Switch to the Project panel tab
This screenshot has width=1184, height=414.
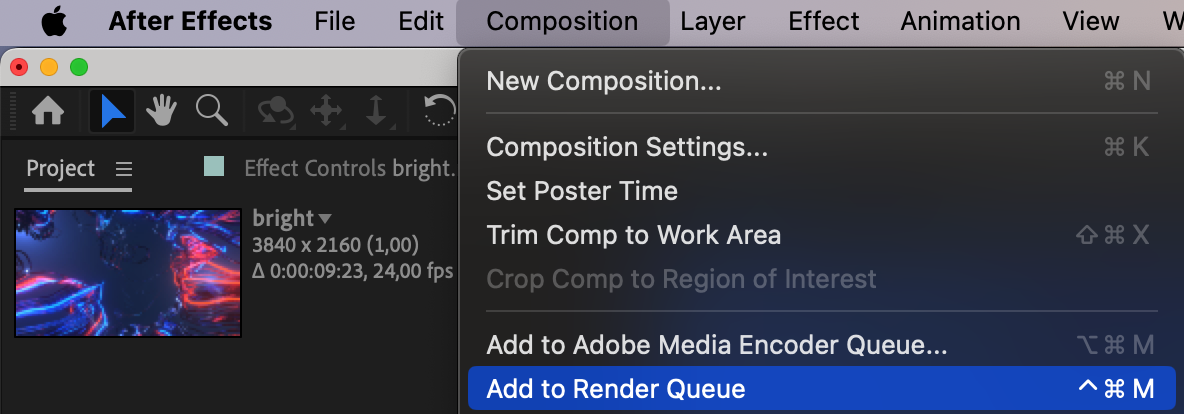(x=61, y=168)
